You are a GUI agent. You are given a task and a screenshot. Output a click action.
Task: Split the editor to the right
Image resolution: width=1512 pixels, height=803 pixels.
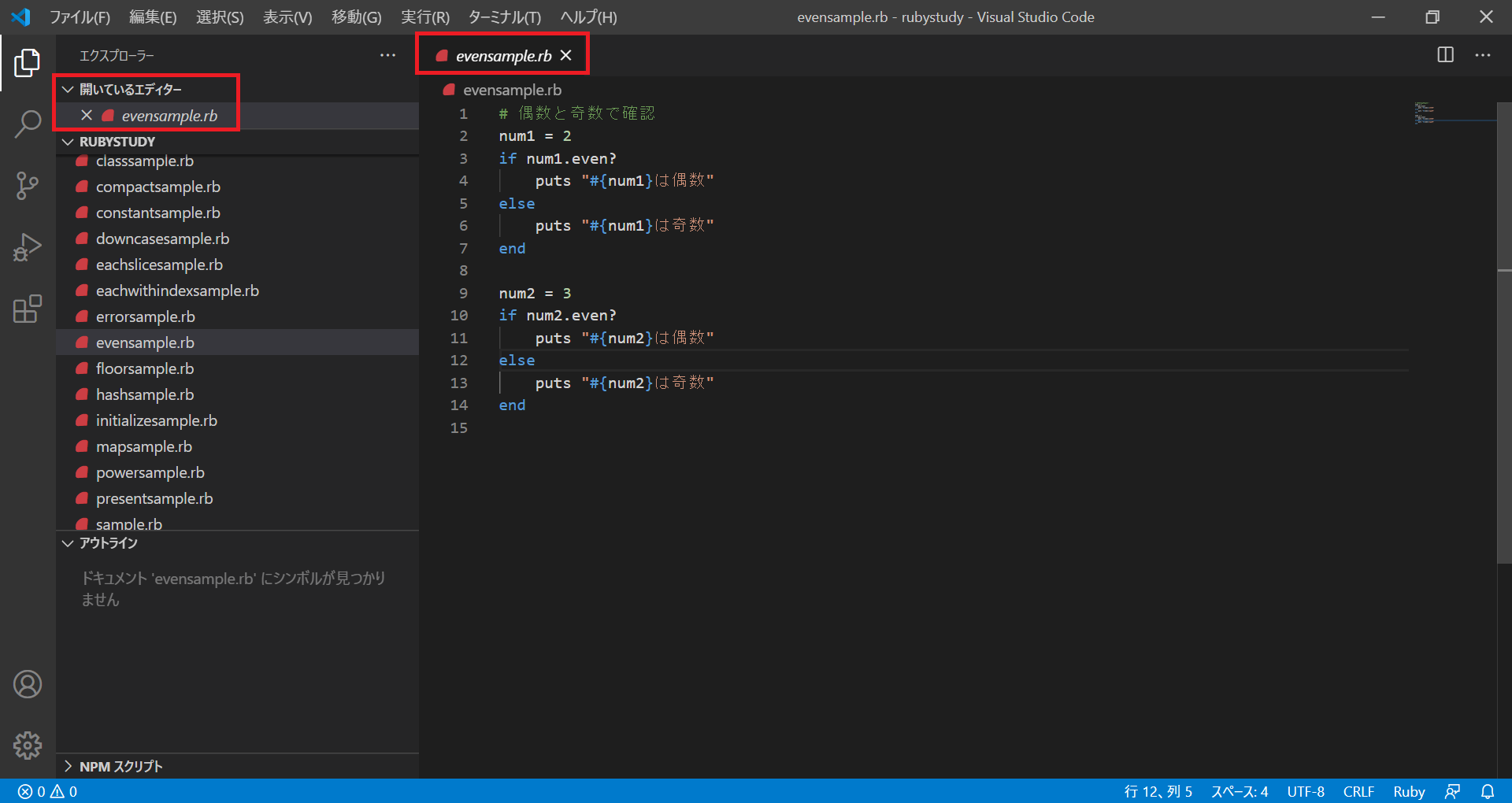point(1445,55)
